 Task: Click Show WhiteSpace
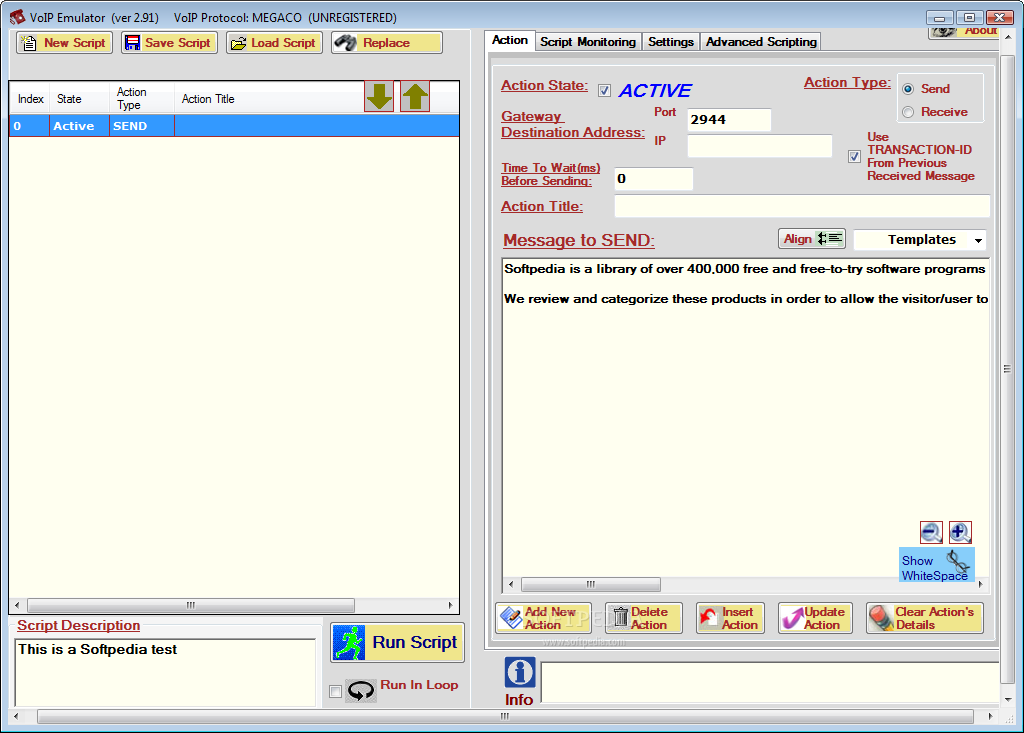(x=936, y=565)
